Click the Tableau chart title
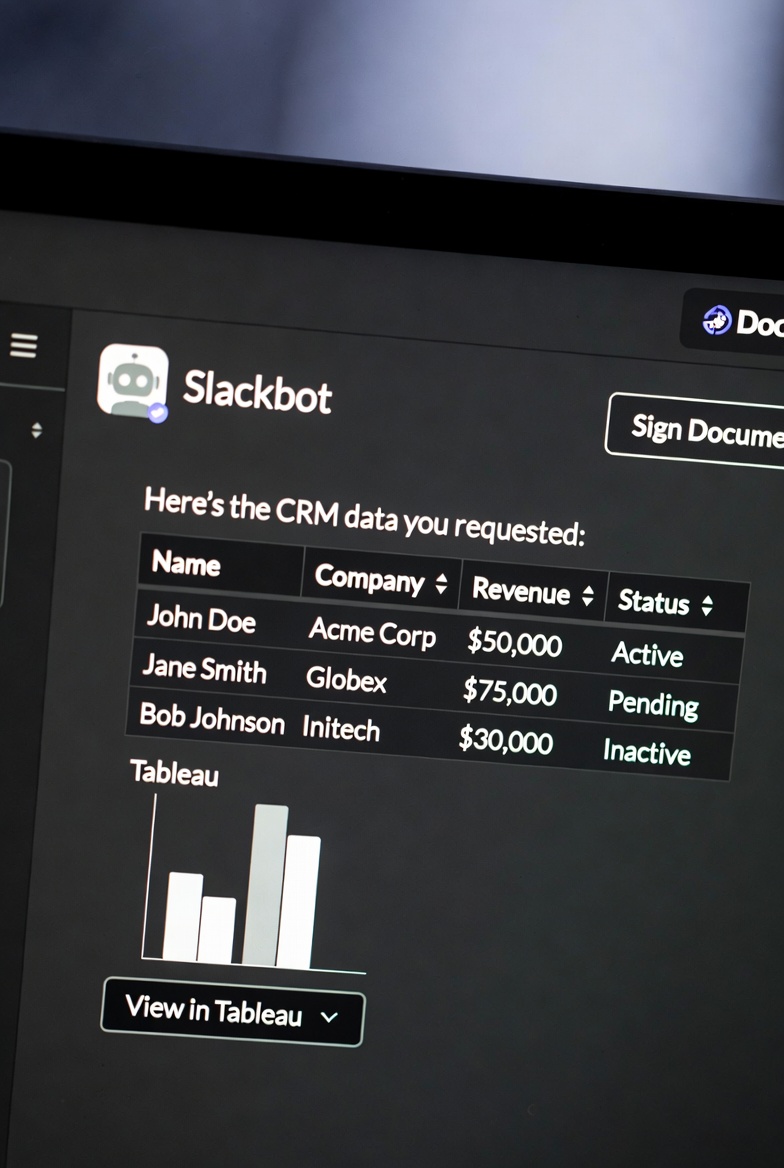The width and height of the screenshot is (784, 1168). coord(174,773)
